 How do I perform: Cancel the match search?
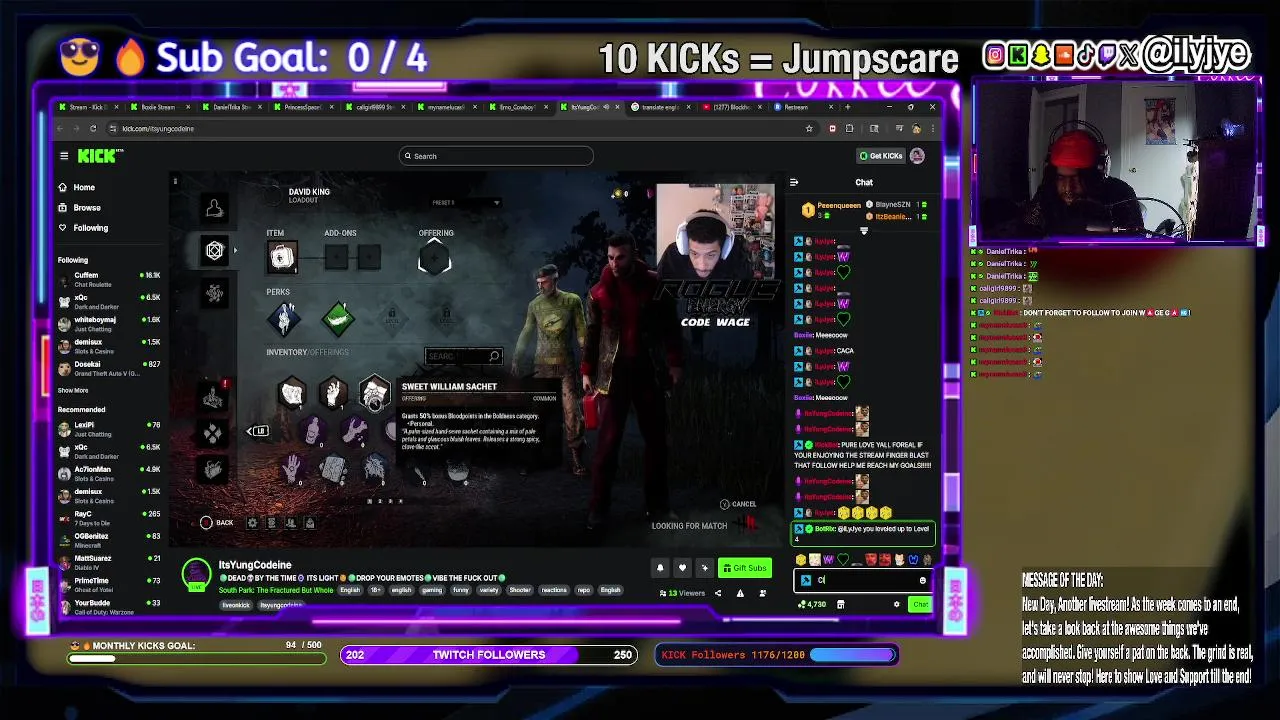(x=738, y=504)
